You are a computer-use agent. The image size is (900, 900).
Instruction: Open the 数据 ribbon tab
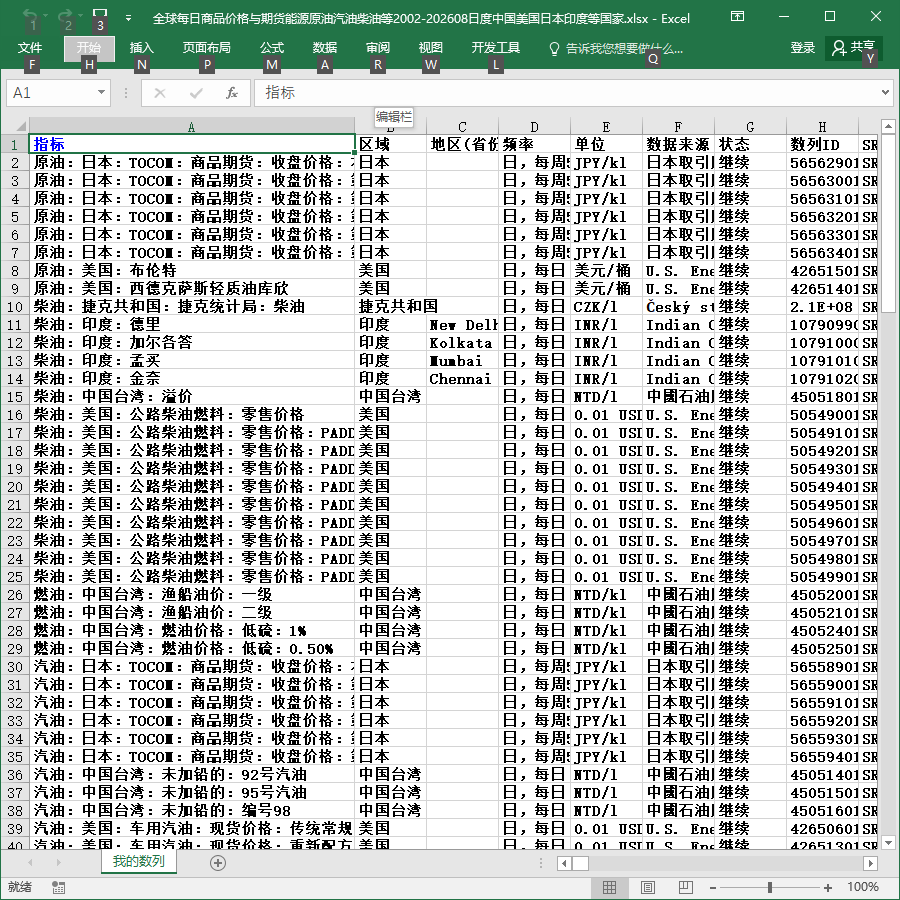[x=324, y=48]
